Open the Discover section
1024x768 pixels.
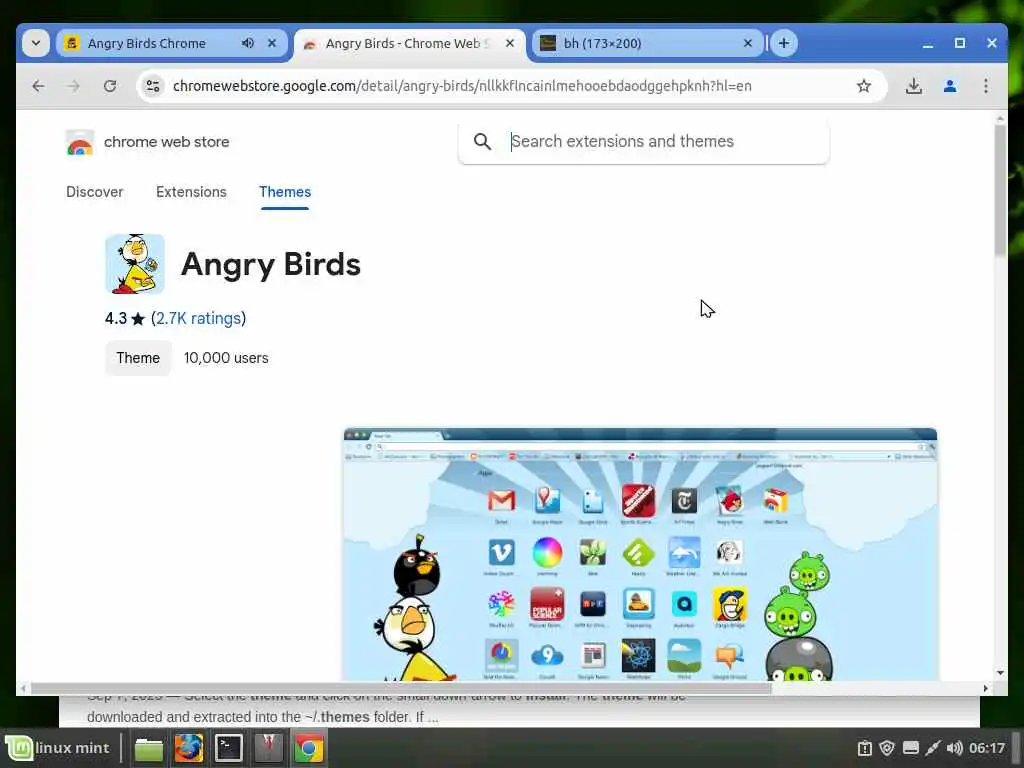[x=95, y=192]
